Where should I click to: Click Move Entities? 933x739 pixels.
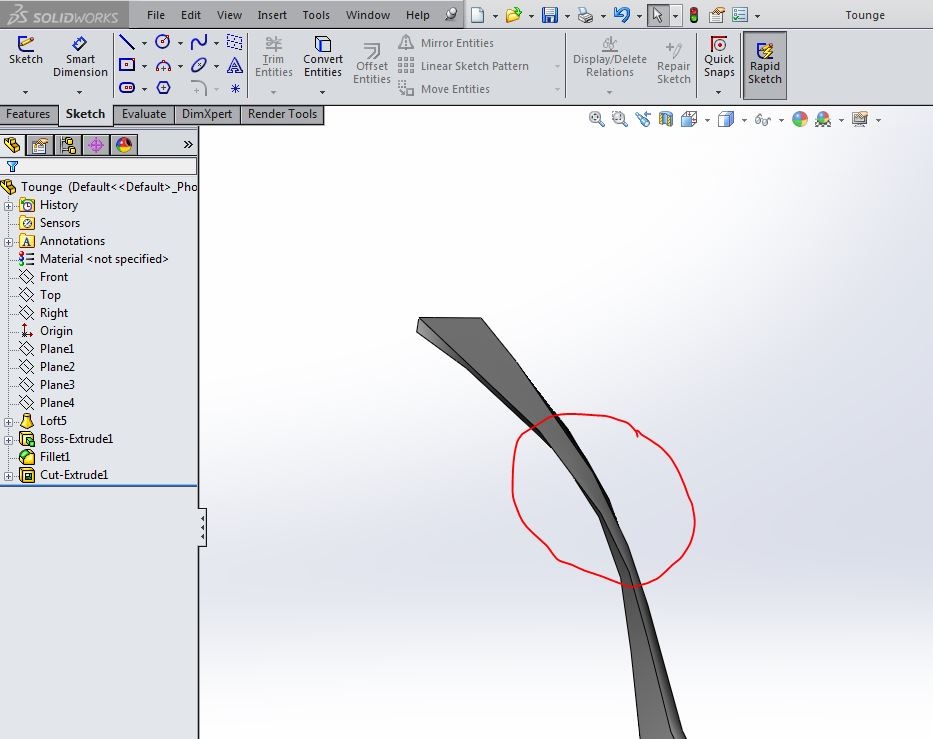444,89
